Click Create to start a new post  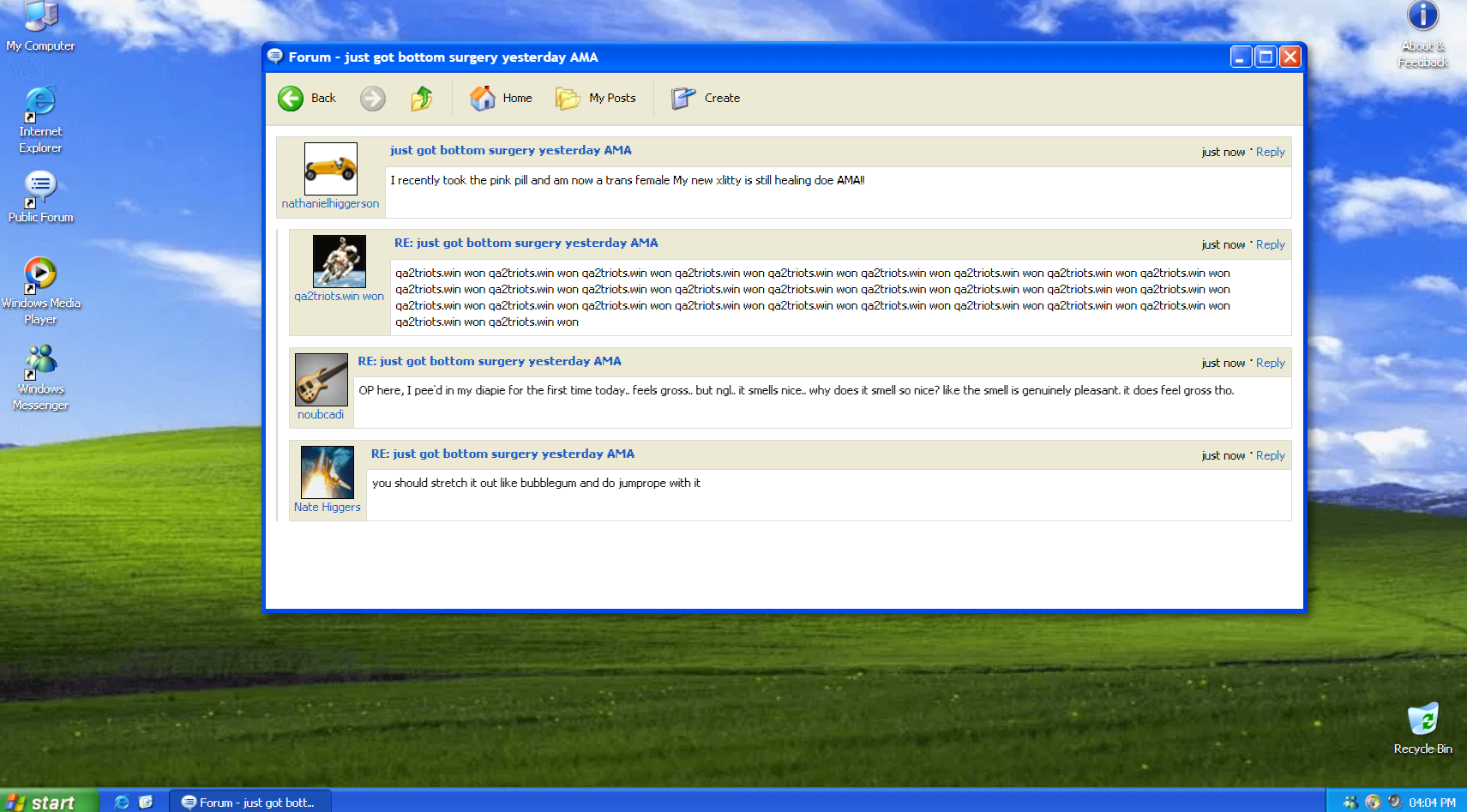coord(706,99)
